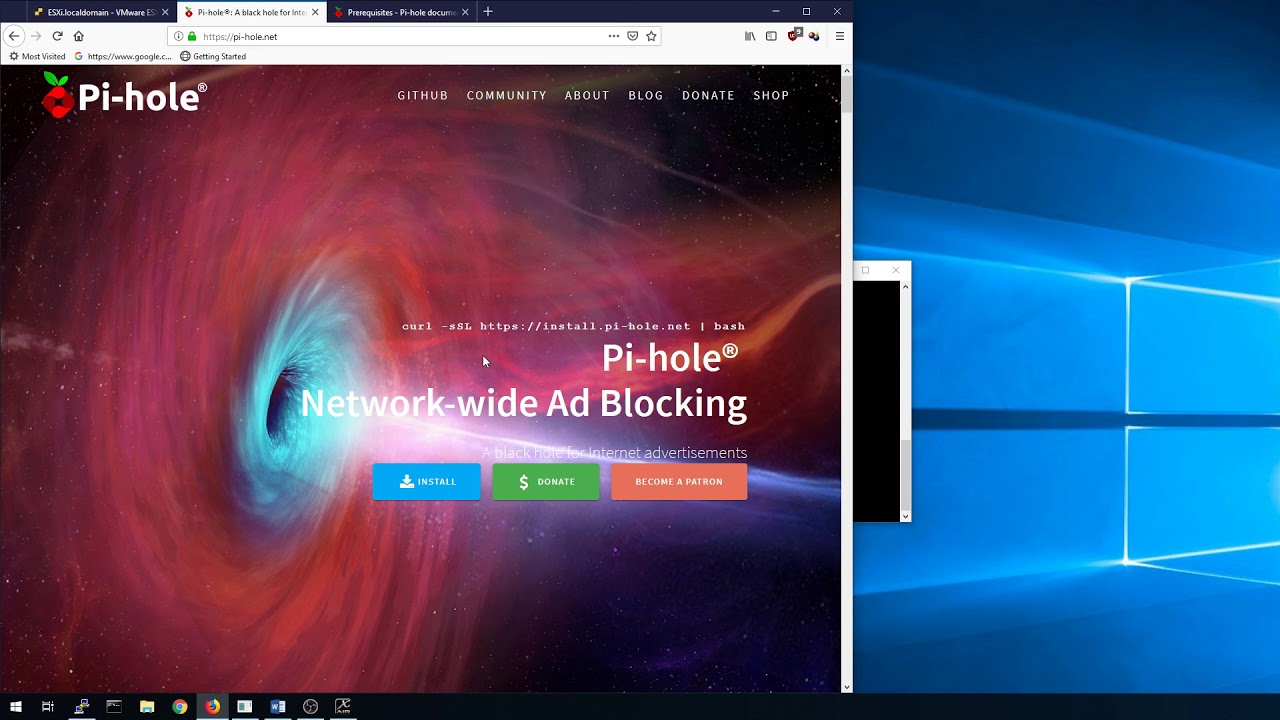Viewport: 1280px width, 720px height.
Task: Click the curl install command text
Action: pyautogui.click(x=573, y=326)
